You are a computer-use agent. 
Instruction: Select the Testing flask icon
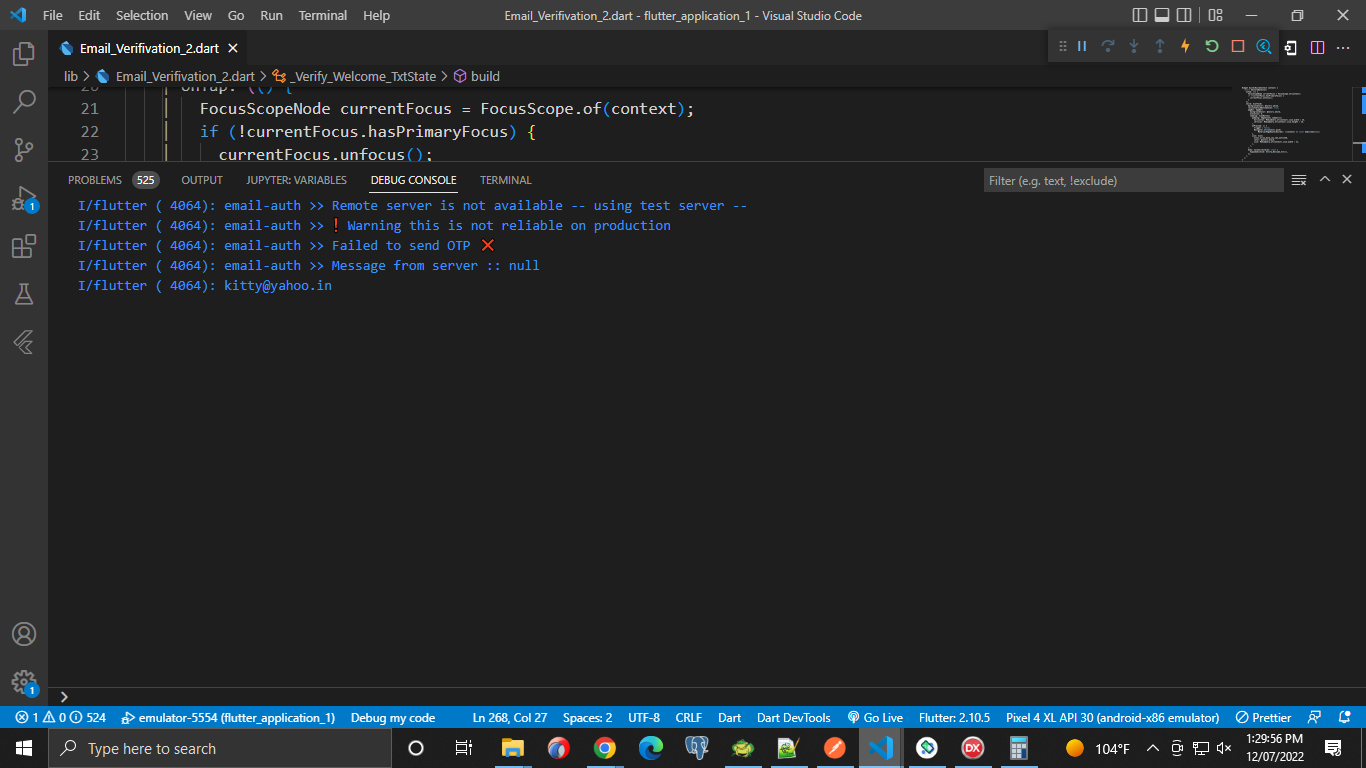24,293
